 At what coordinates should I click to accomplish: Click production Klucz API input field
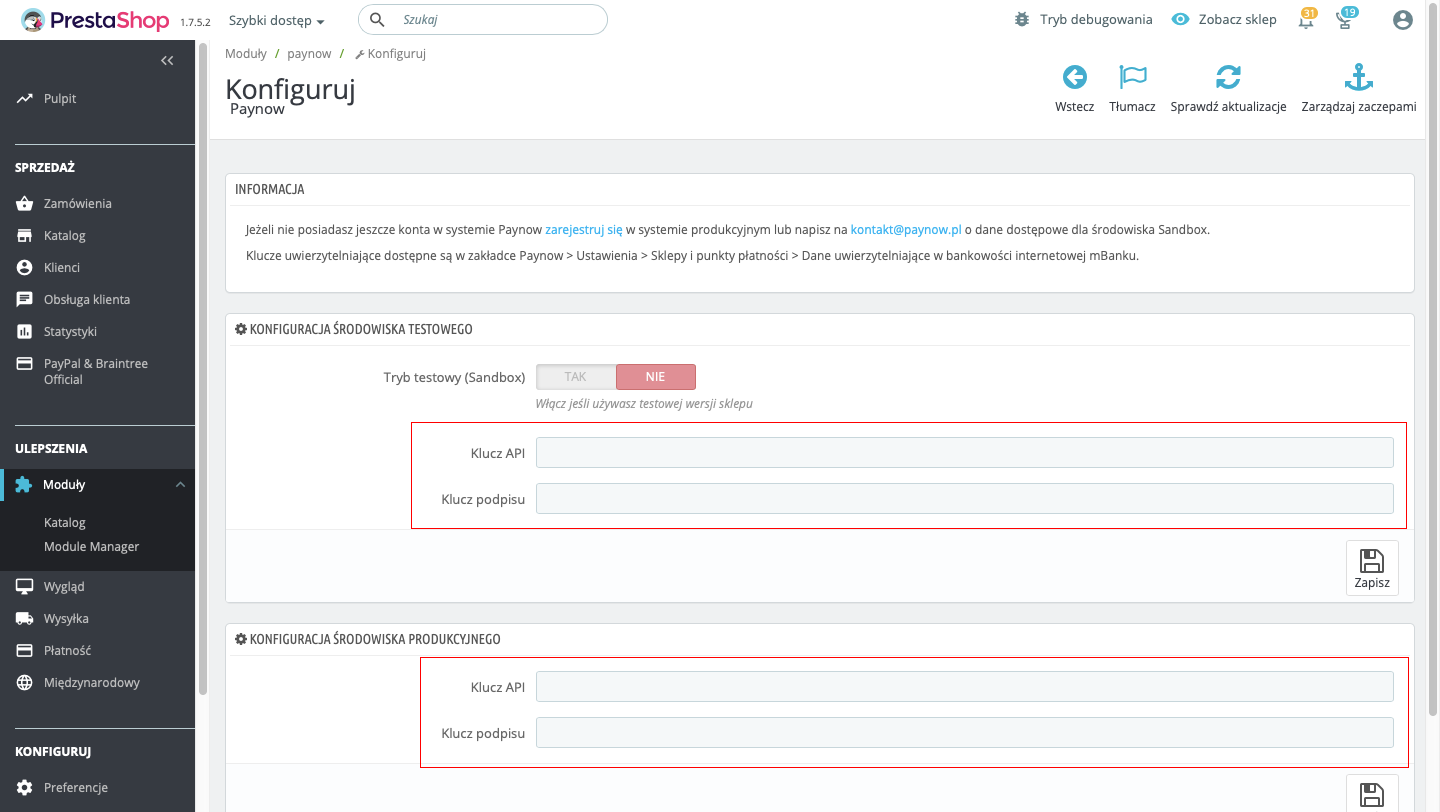tap(965, 687)
